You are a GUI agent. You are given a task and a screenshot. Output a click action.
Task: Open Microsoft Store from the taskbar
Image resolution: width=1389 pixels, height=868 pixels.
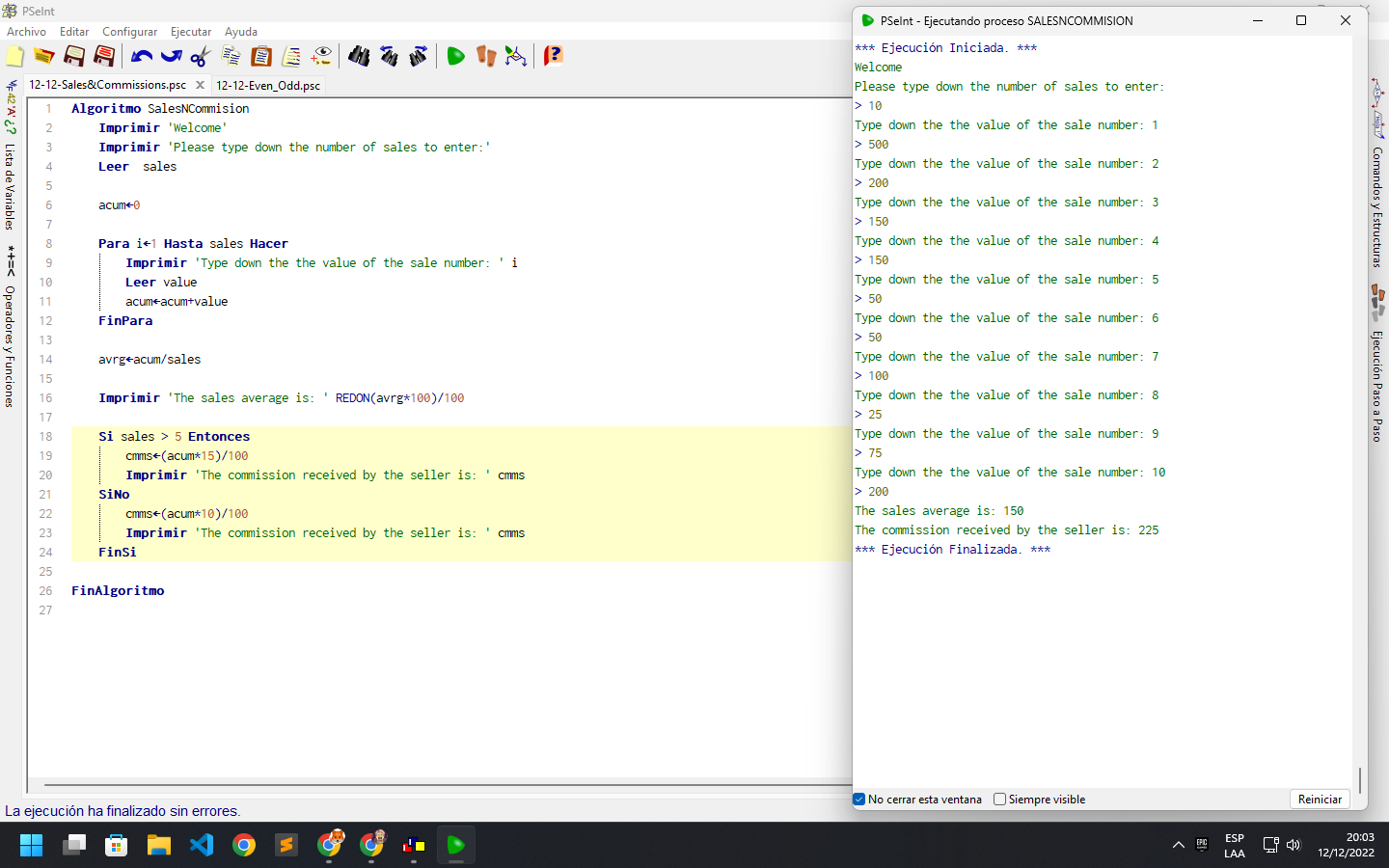pos(117,846)
